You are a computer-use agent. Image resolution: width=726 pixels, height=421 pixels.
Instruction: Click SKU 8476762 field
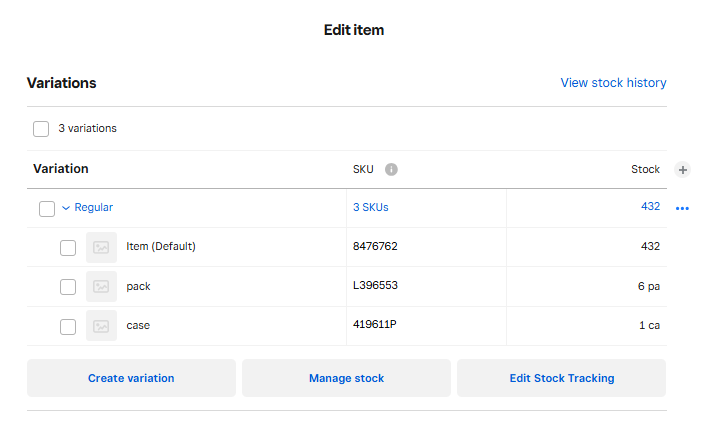425,247
